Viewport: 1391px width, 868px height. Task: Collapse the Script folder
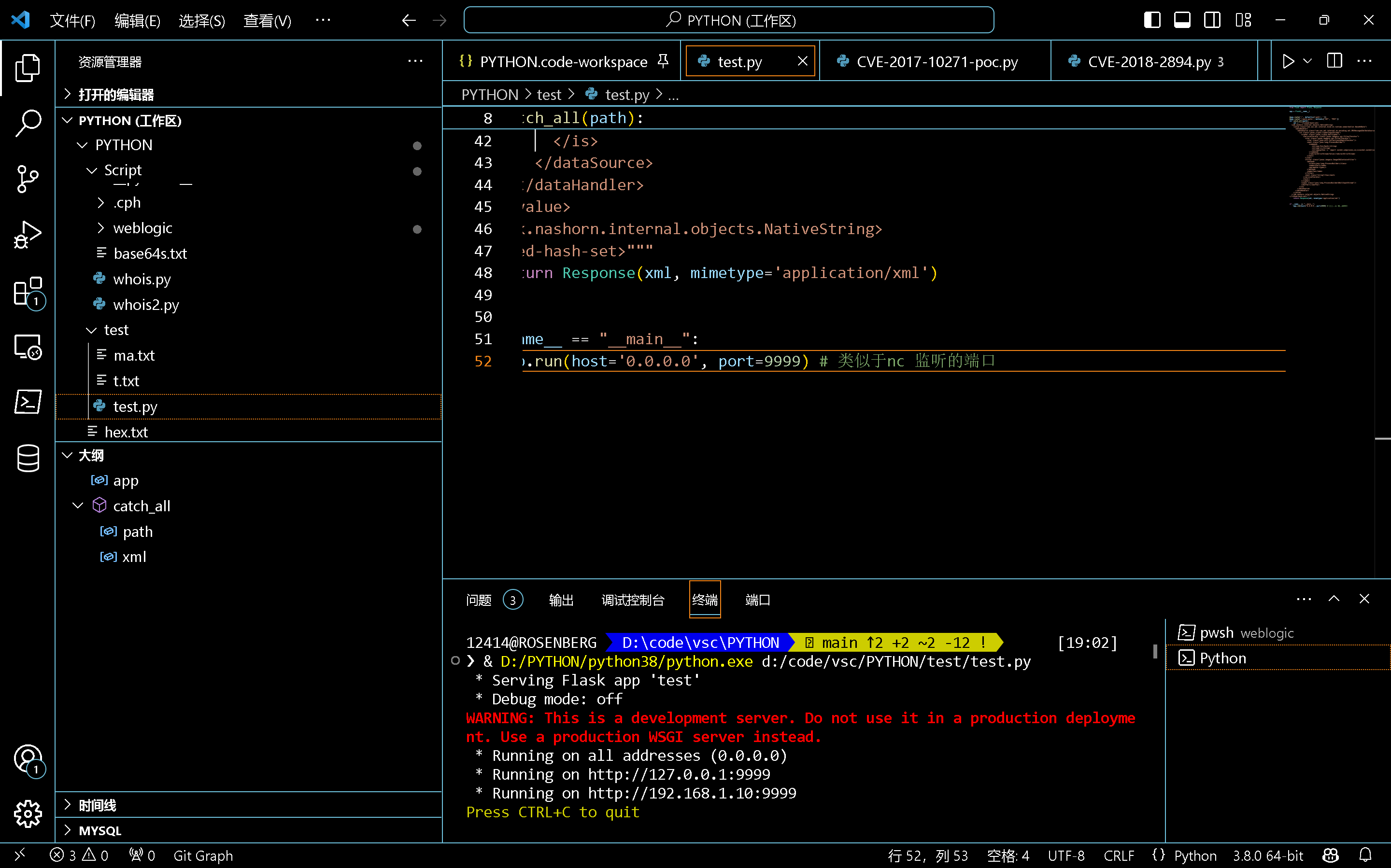click(x=91, y=170)
